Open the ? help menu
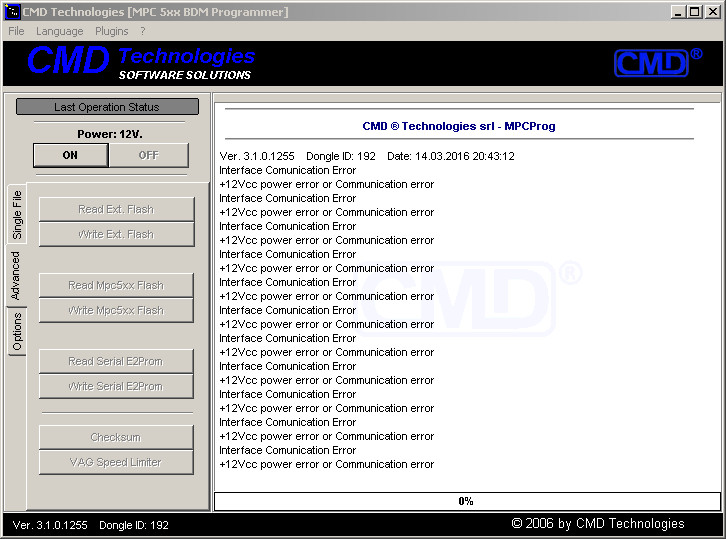 [143, 31]
